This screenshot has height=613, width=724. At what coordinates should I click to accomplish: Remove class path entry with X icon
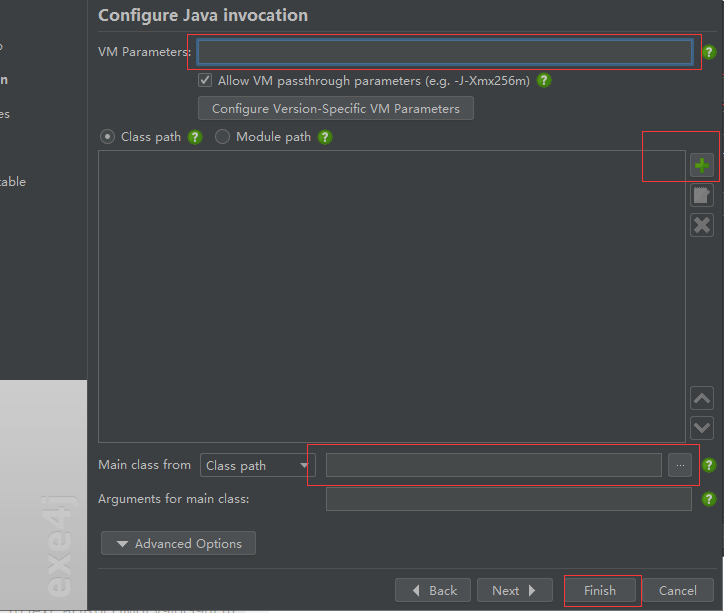pyautogui.click(x=702, y=225)
